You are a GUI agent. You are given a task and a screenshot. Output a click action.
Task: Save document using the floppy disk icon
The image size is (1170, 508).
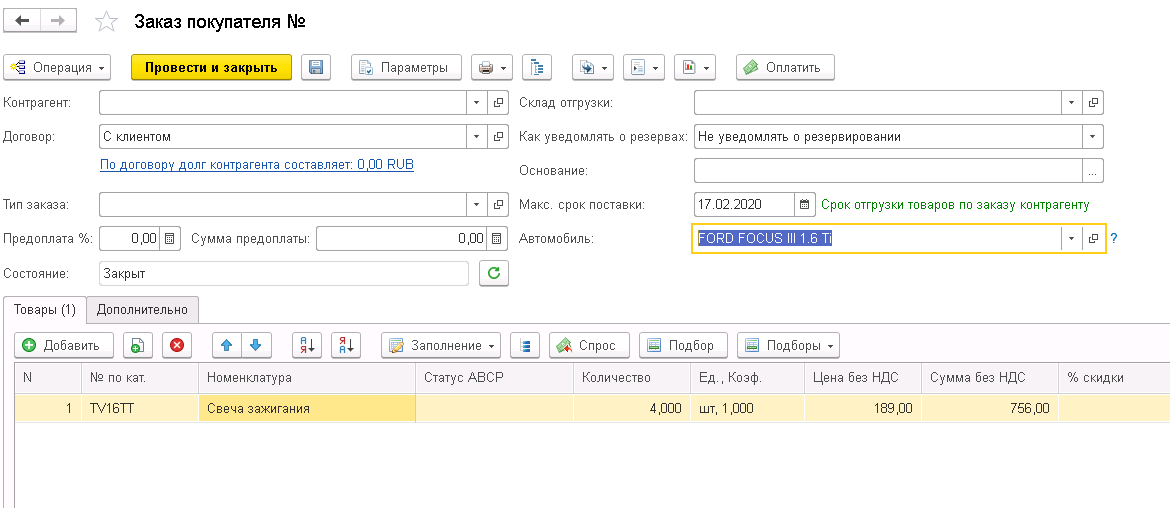pos(316,67)
